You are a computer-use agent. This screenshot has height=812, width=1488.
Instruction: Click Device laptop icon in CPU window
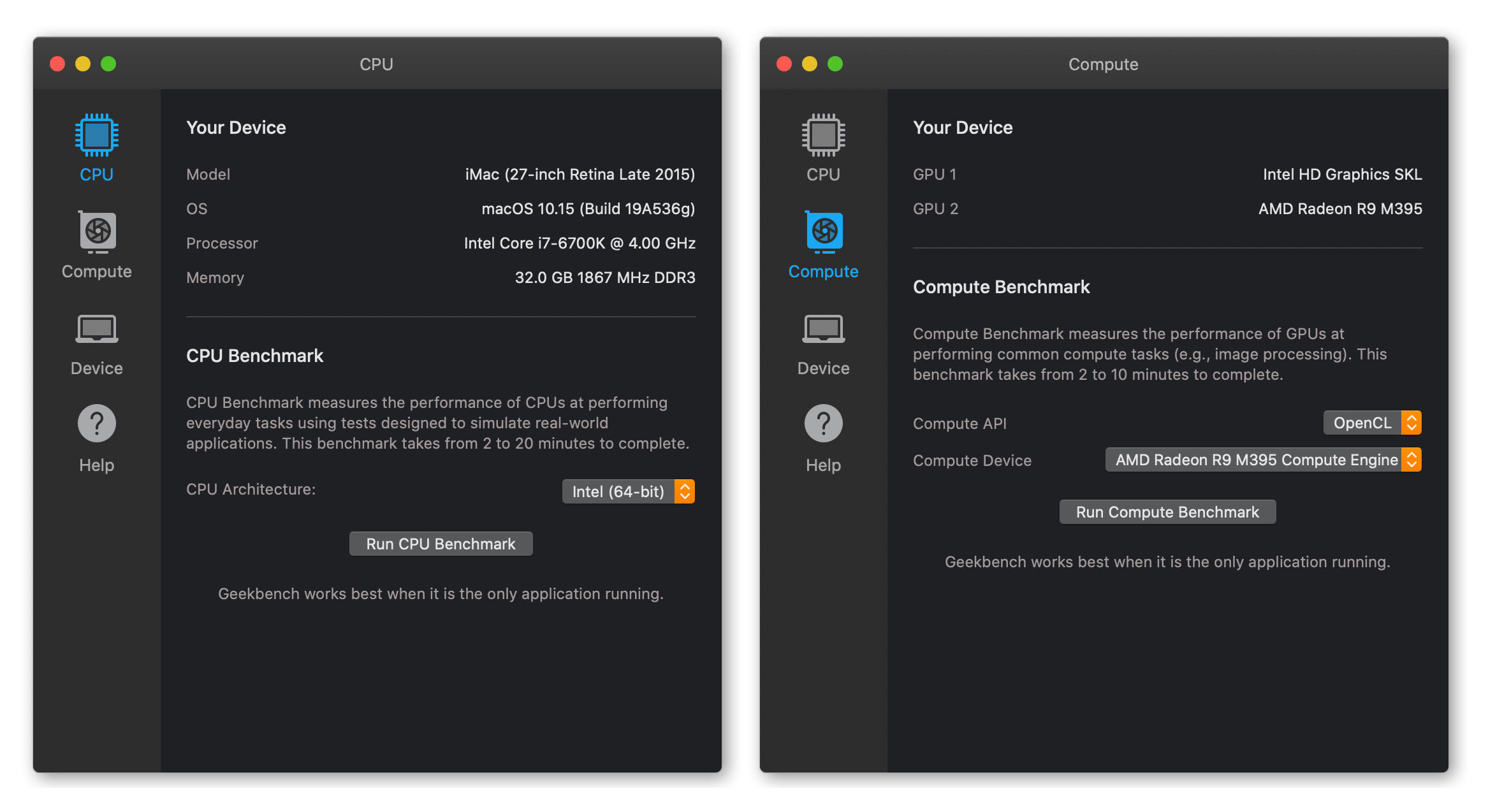pos(96,330)
